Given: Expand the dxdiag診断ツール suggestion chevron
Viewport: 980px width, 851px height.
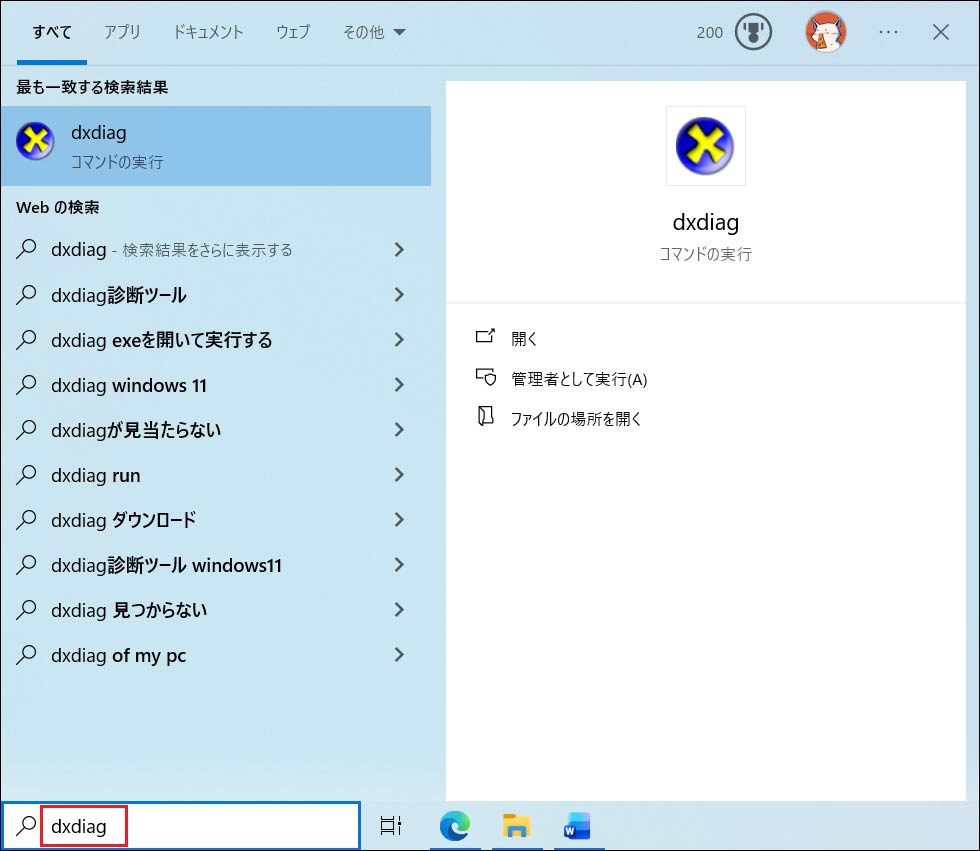Looking at the screenshot, I should 398,295.
